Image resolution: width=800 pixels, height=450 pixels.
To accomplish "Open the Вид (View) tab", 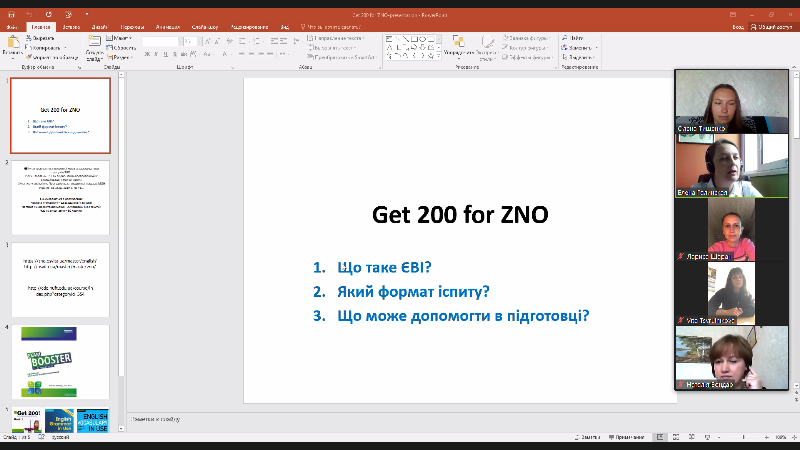I will tap(285, 27).
